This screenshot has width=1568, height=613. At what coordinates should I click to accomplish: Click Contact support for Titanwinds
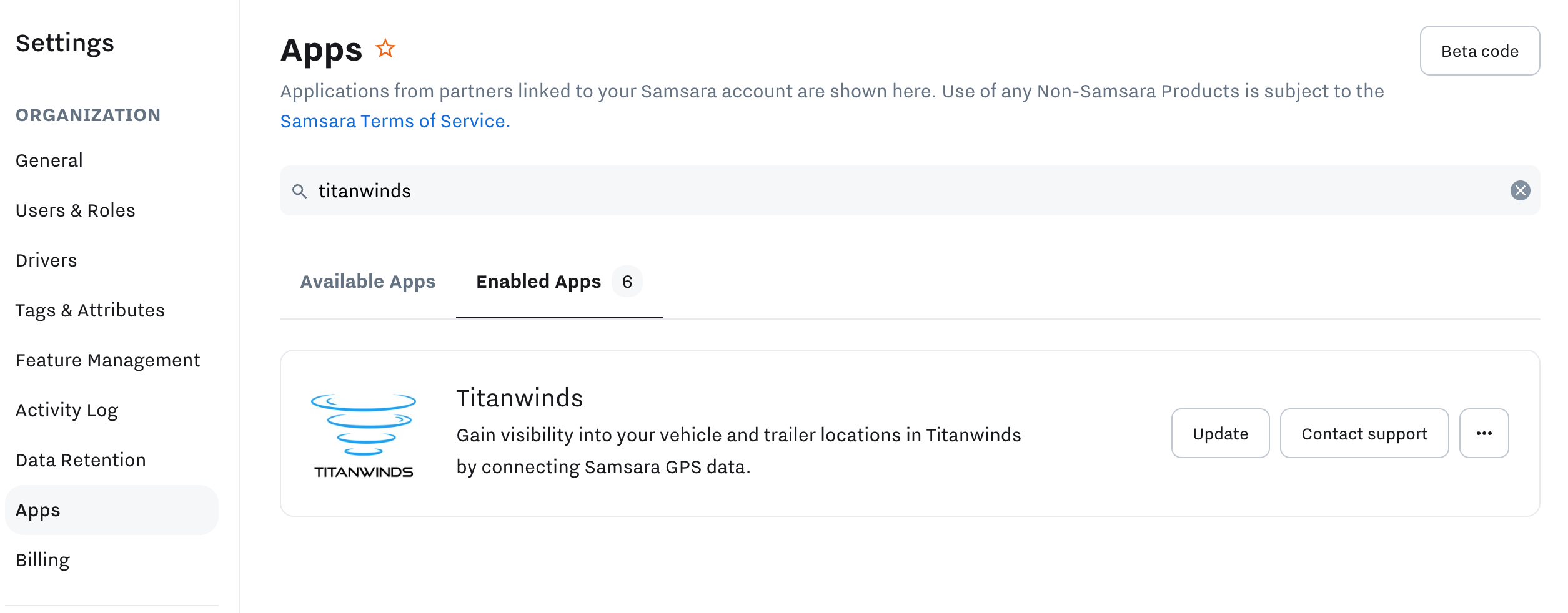[1364, 433]
